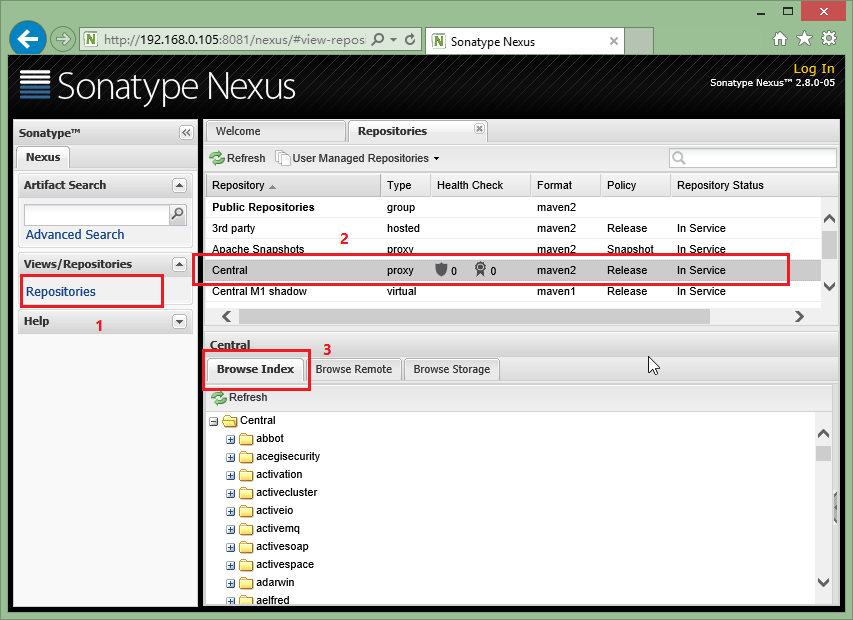Collapse the Sonatype side panel with double-chevron

[186, 133]
